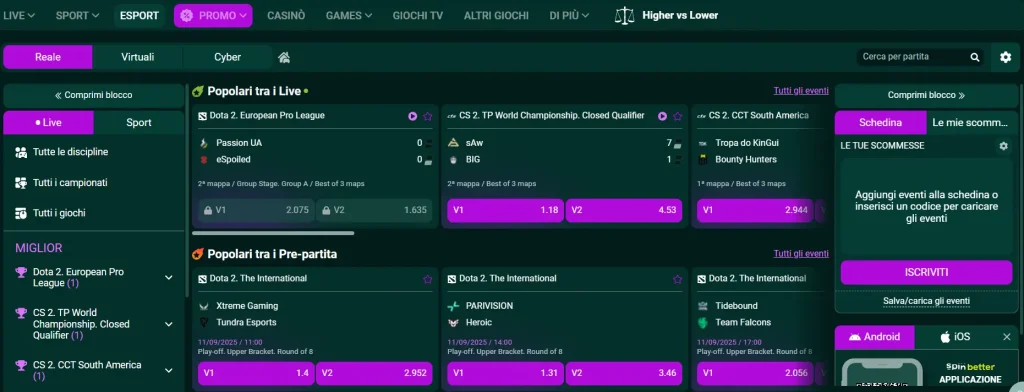The width and height of the screenshot is (1024, 392).
Task: Click Salva/carica gli eventi link
Action: pos(926,301)
